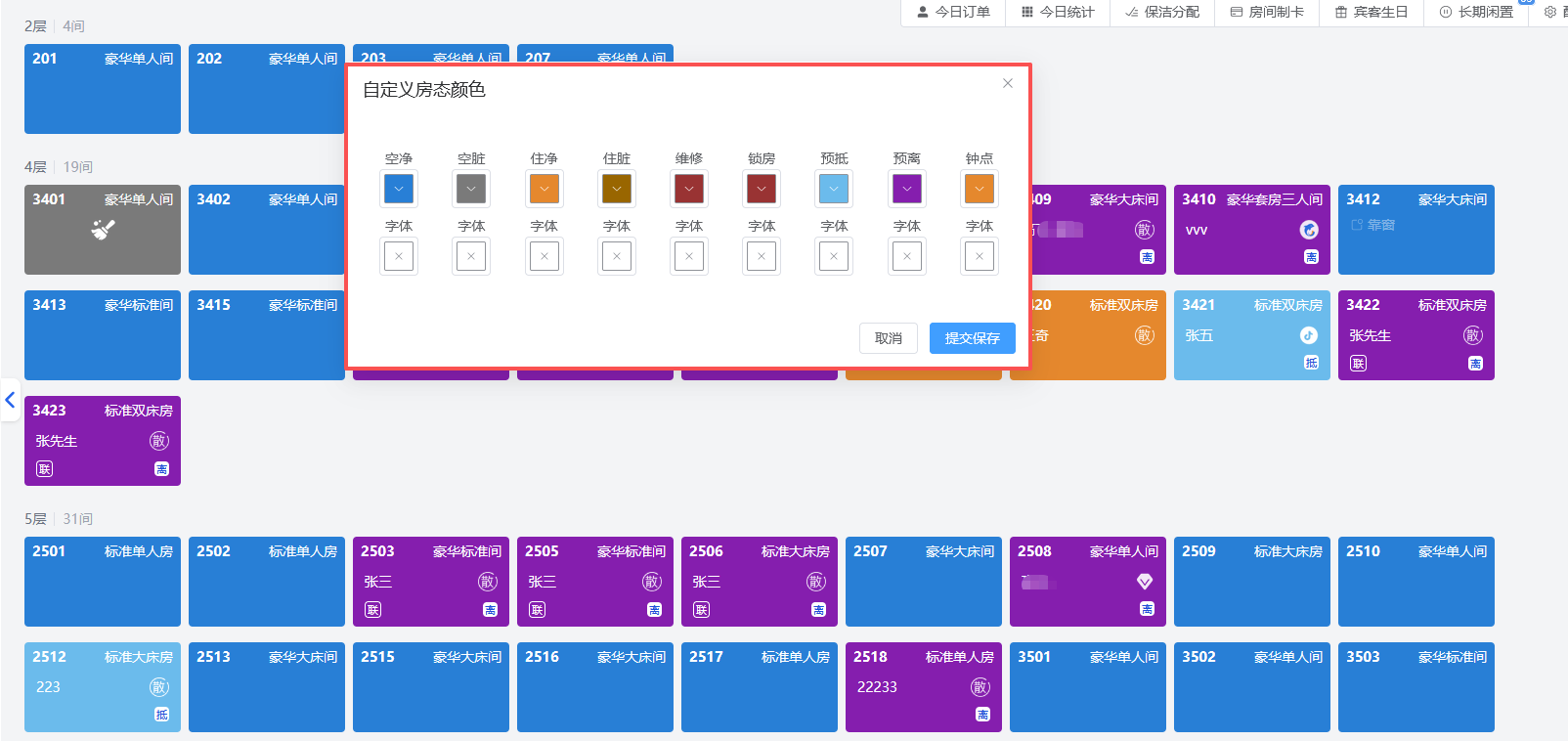Image resolution: width=1568 pixels, height=741 pixels.
Task: Click the Fliggy channel icon in room 3410
Action: click(1309, 230)
